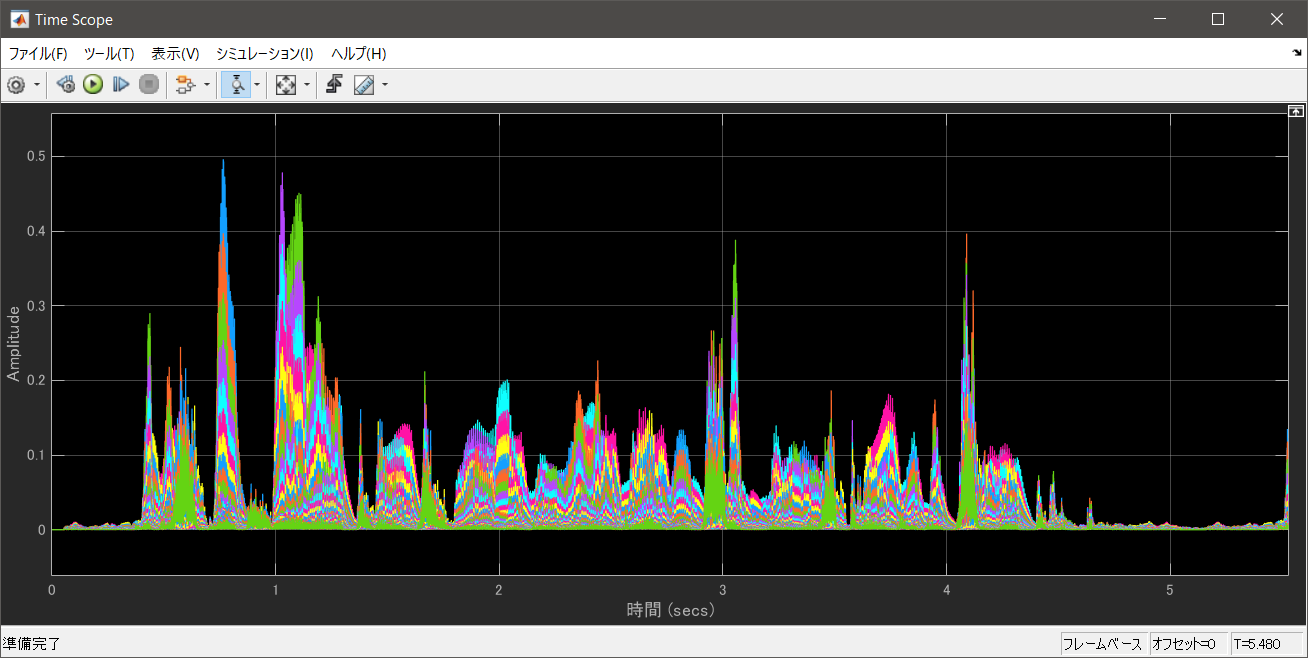
Task: Select the signal trace selection icon
Action: click(x=334, y=84)
